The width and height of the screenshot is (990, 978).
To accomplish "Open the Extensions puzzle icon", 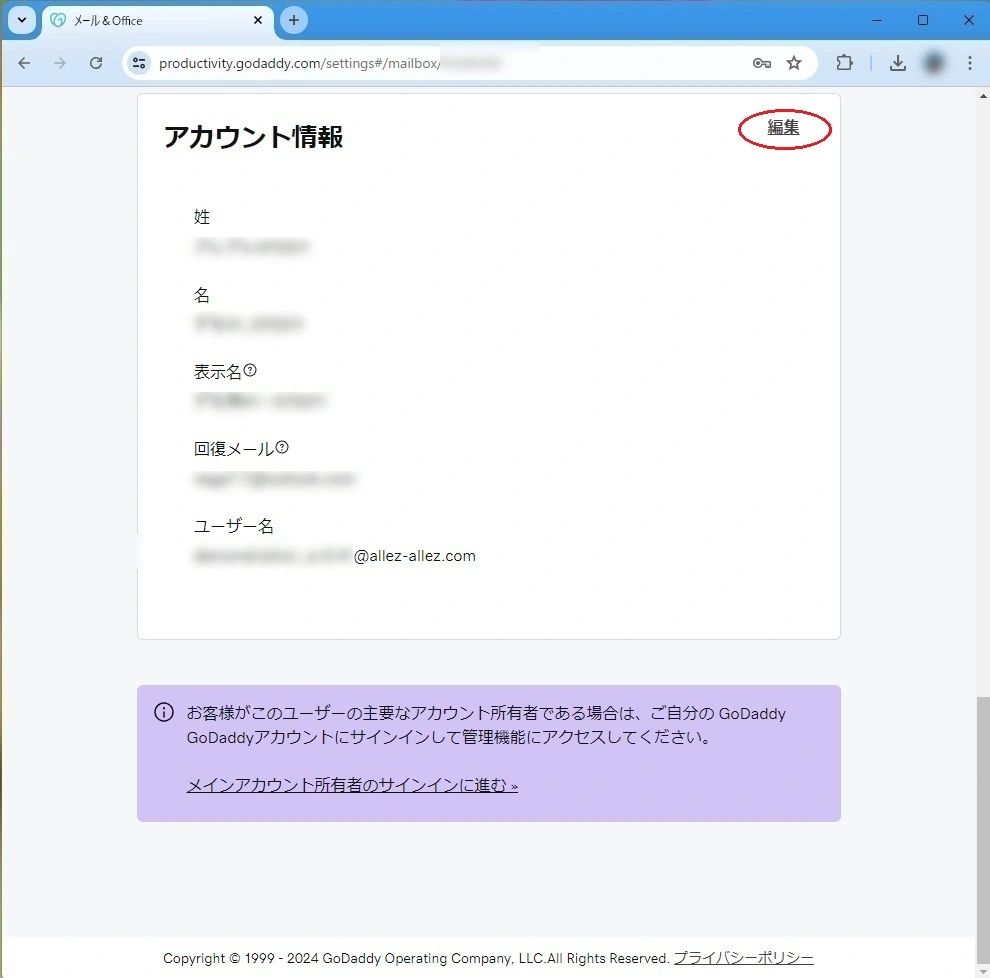I will pos(845,63).
